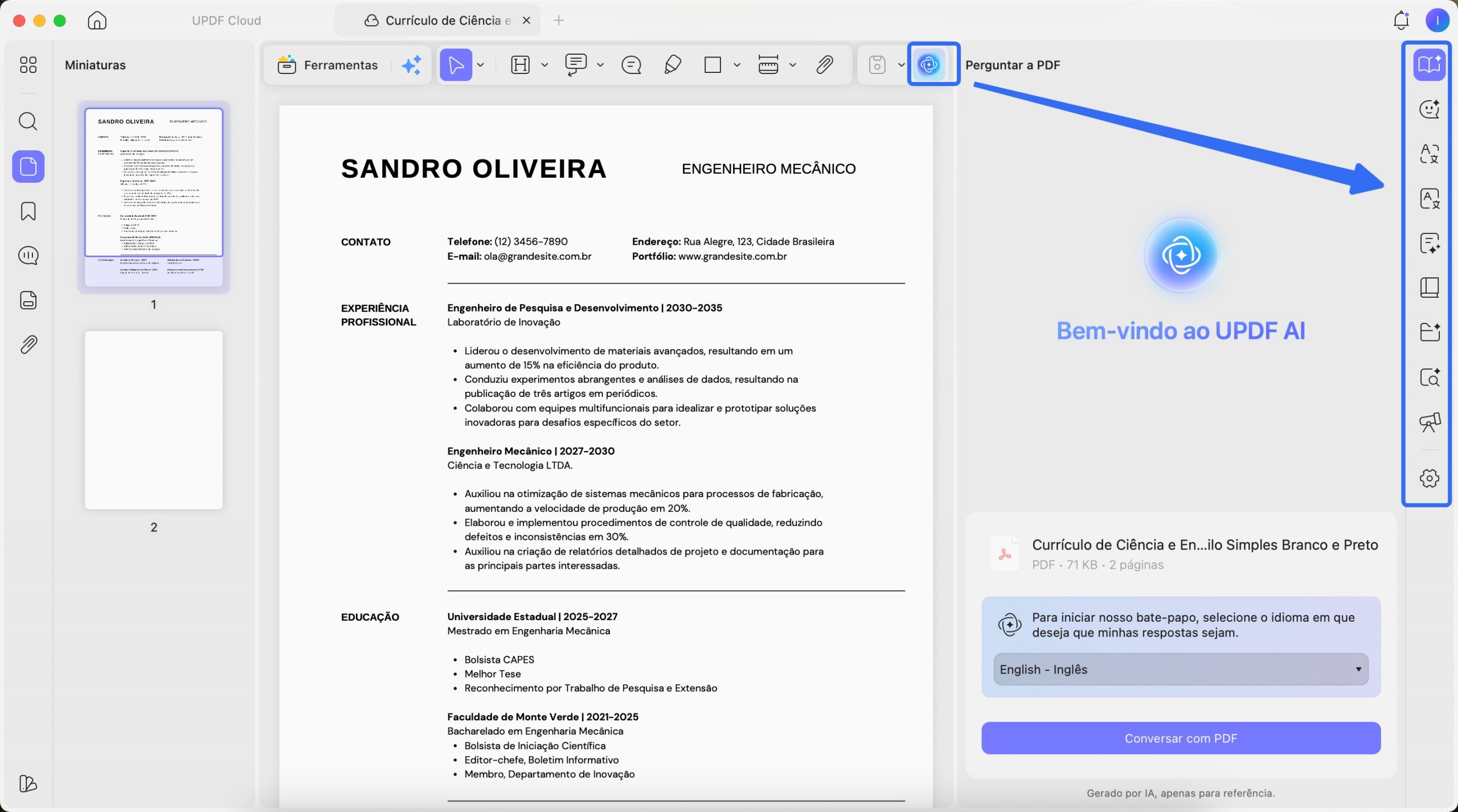Toggle the UPDF AI button in toolbar
1458x812 pixels.
[929, 65]
